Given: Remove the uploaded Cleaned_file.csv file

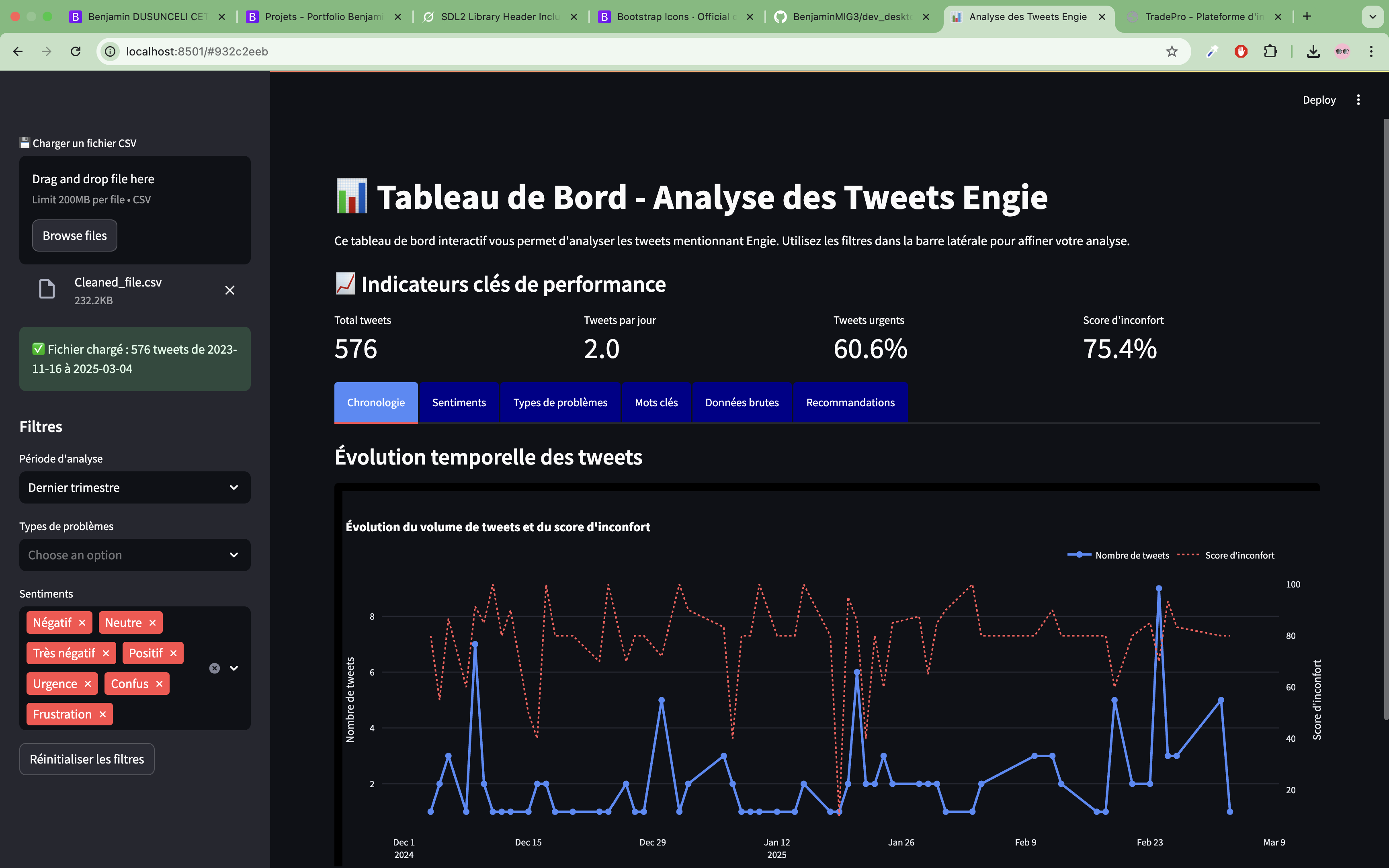Looking at the screenshot, I should click(229, 291).
